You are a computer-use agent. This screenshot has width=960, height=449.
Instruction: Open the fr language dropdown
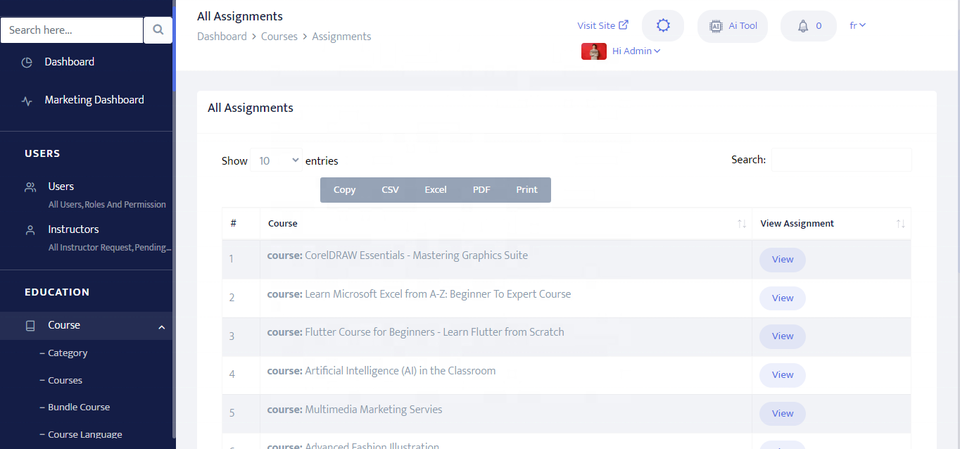pyautogui.click(x=857, y=26)
